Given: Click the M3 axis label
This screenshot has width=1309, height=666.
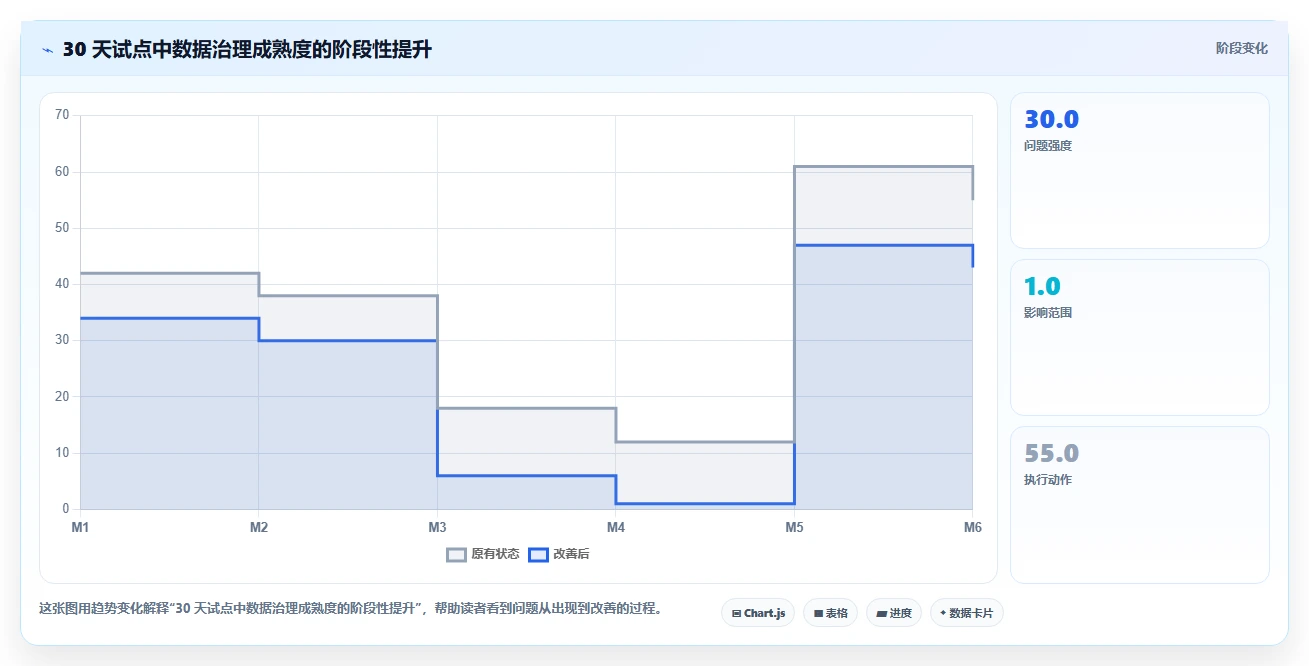Looking at the screenshot, I should tap(437, 527).
